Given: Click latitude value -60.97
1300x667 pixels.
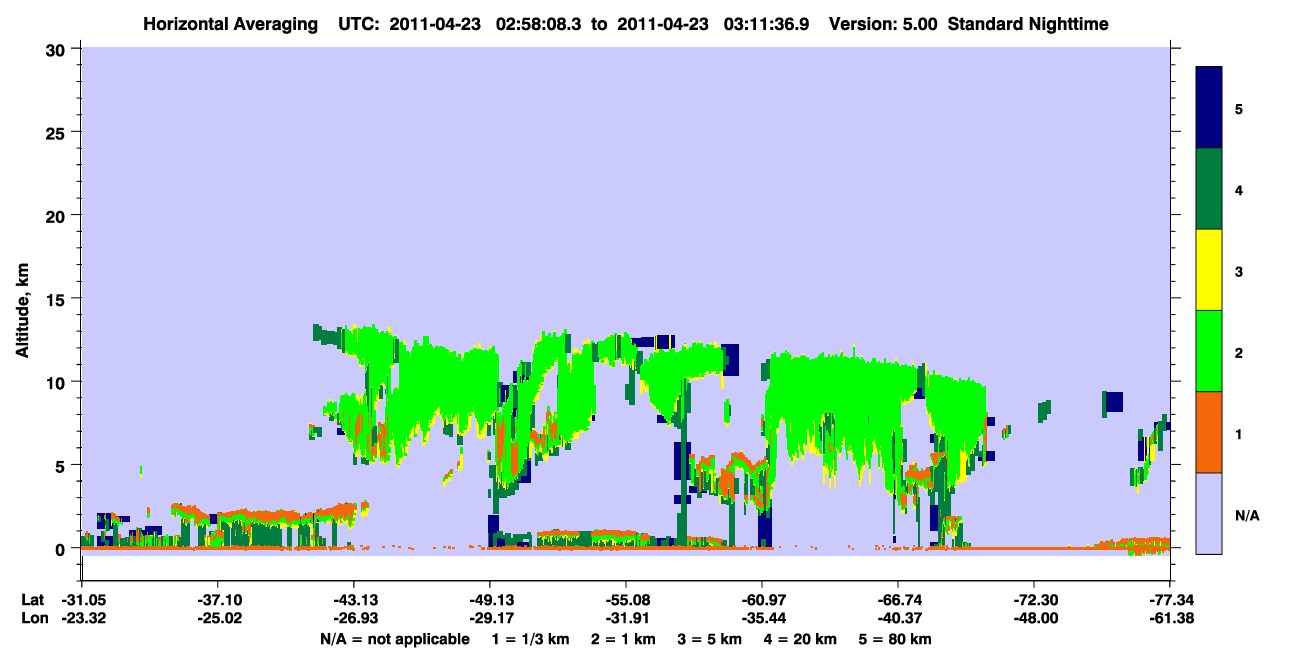Looking at the screenshot, I should (761, 599).
